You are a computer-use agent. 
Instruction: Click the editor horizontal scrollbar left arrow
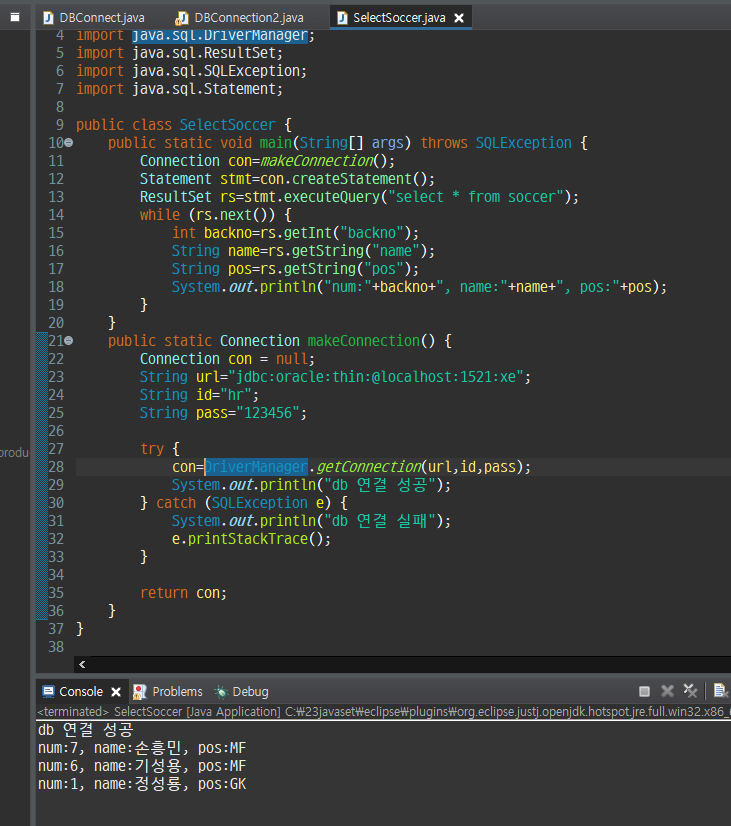click(82, 664)
